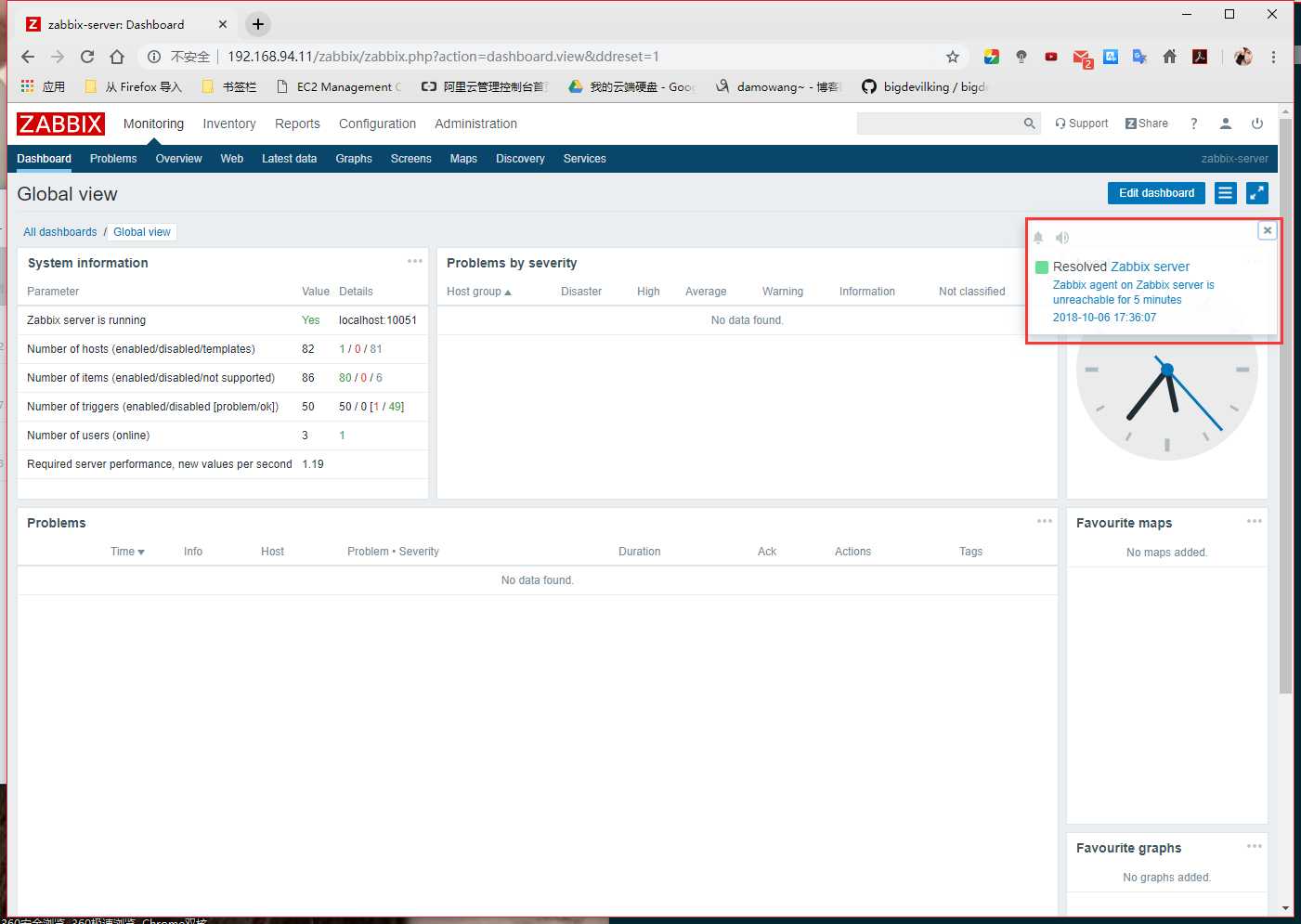Screen dimensions: 1301x924
Task: Sort problems by Host group column
Action: pyautogui.click(x=478, y=292)
